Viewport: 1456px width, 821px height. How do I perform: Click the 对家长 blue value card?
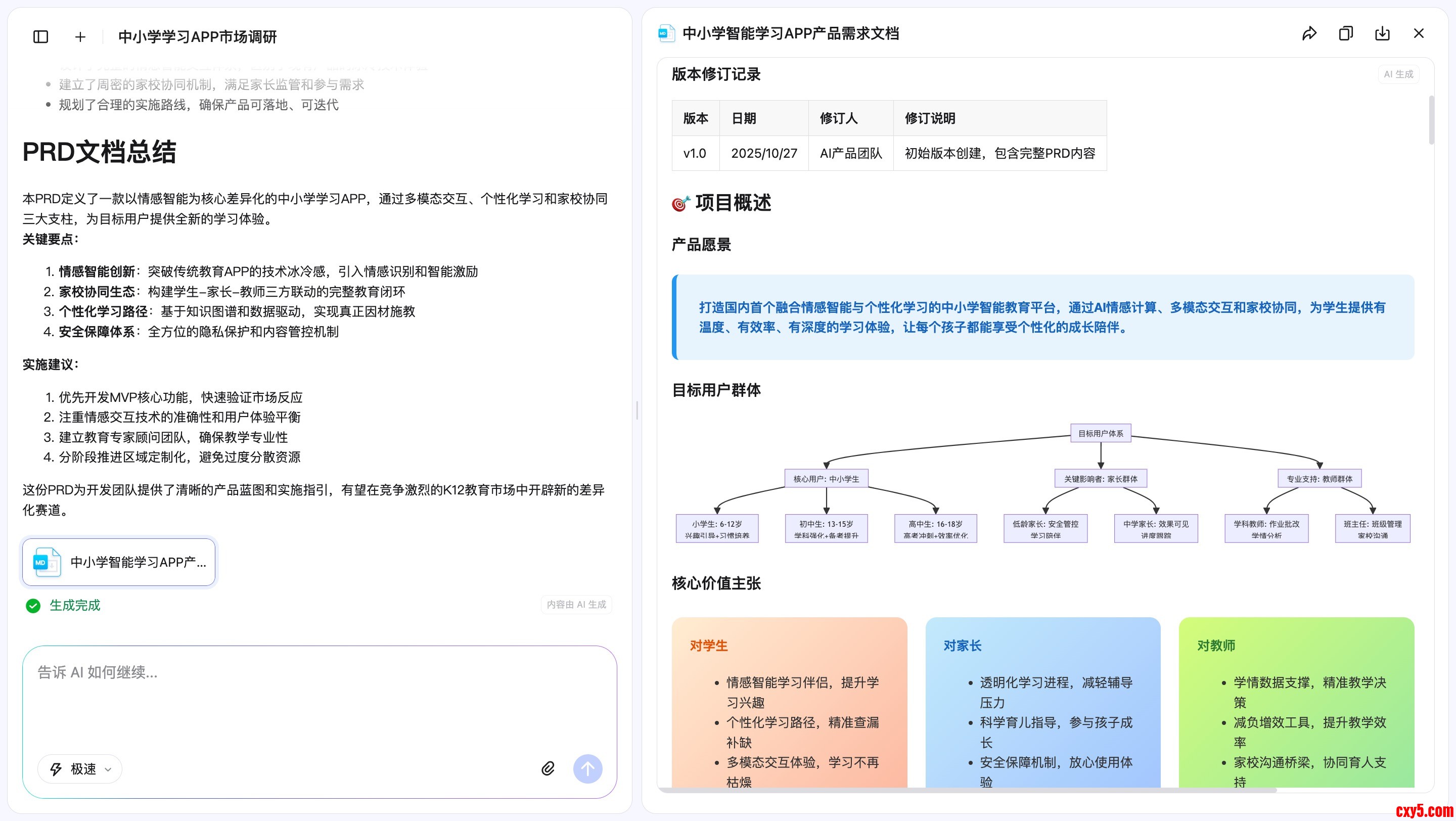1043,701
